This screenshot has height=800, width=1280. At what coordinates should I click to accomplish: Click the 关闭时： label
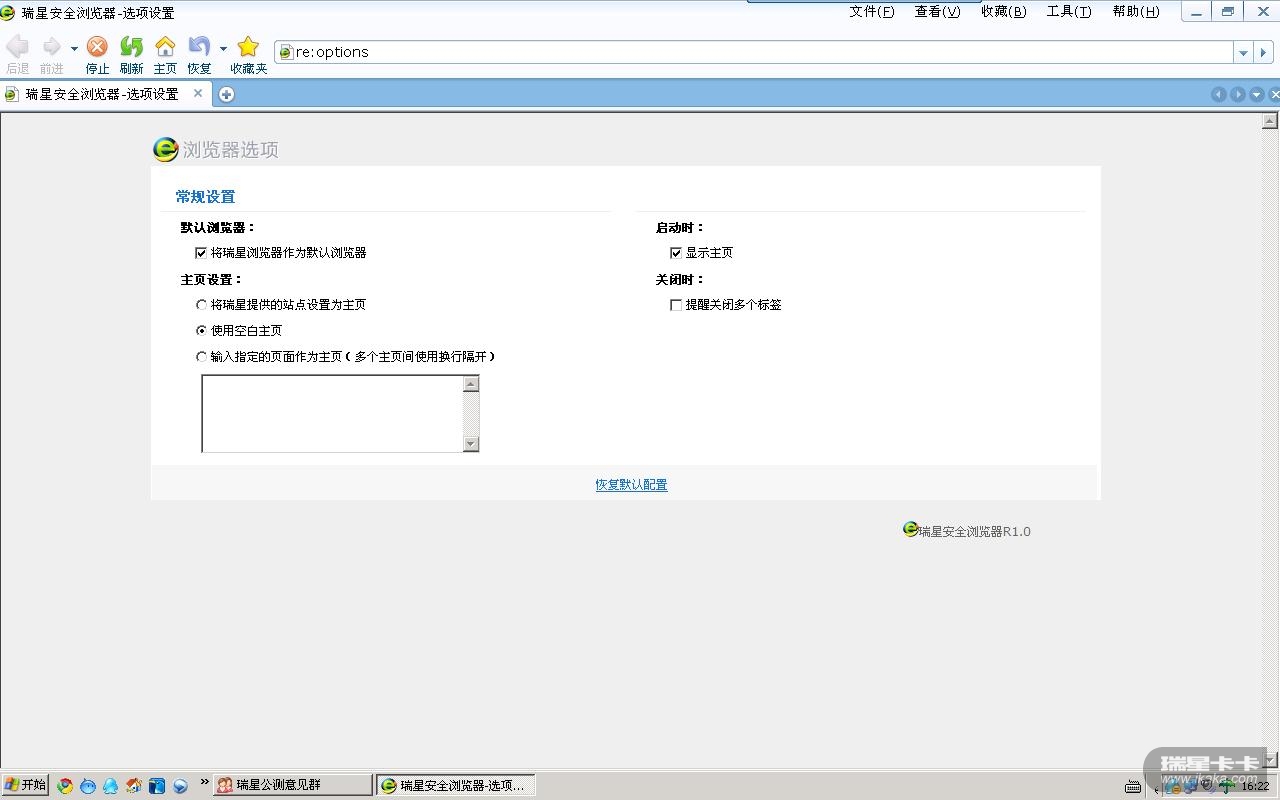click(680, 280)
